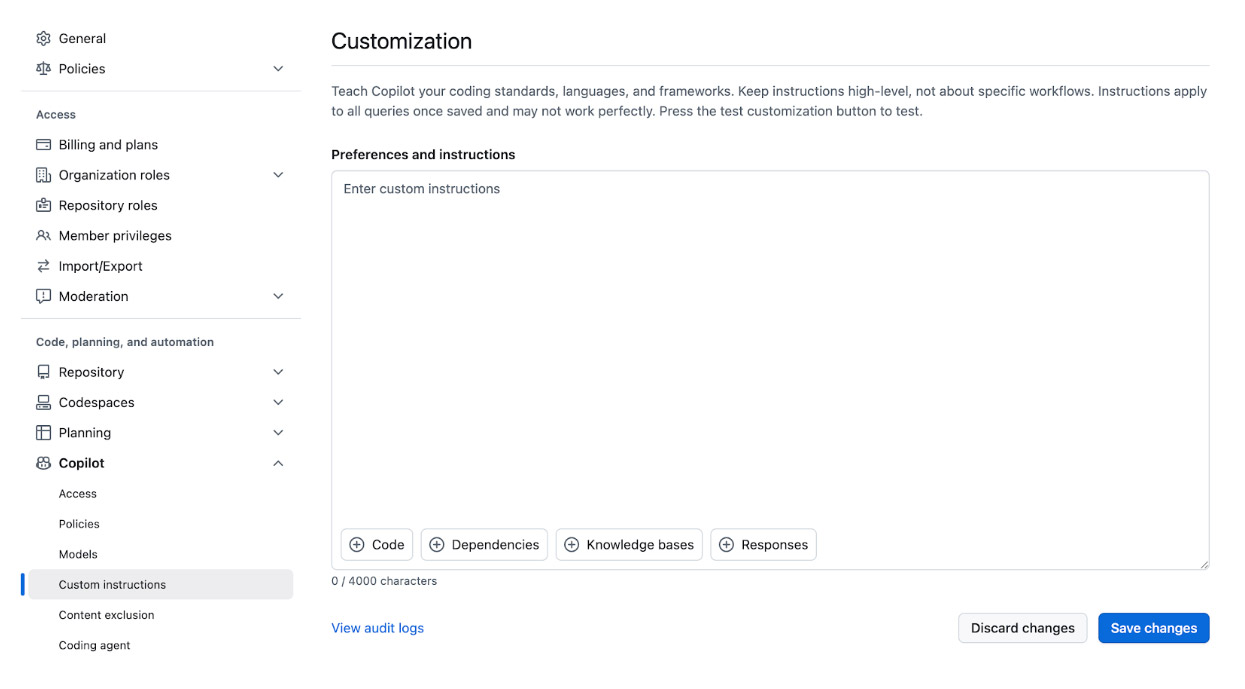The height and width of the screenshot is (689, 1245).
Task: Expand the Moderation section
Action: point(278,296)
